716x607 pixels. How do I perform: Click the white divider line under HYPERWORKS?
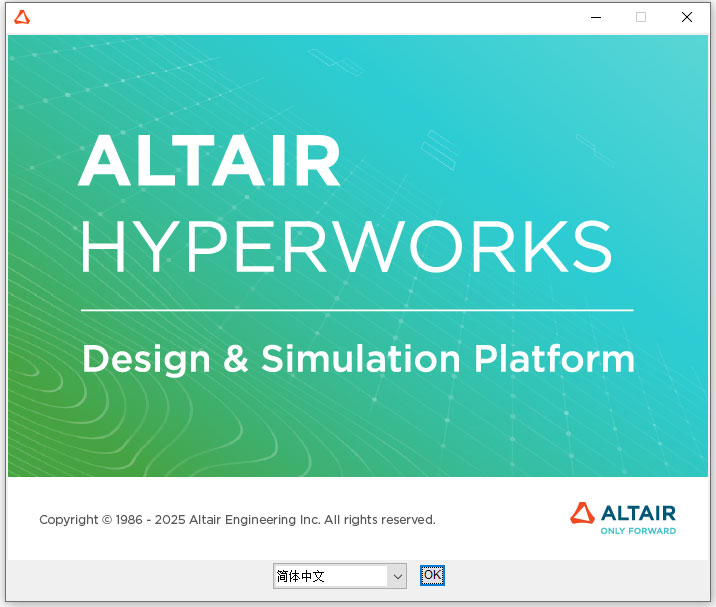(x=357, y=310)
